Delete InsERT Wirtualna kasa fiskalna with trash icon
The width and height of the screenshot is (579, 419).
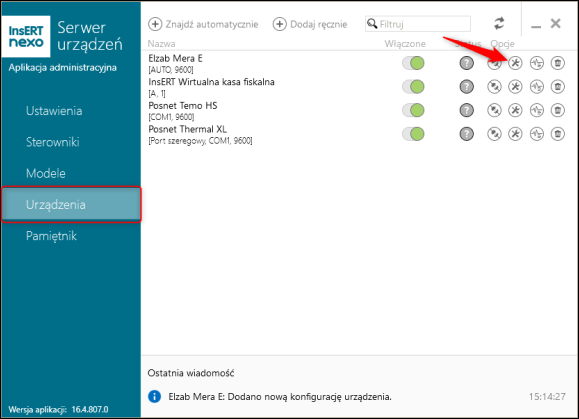tap(558, 87)
